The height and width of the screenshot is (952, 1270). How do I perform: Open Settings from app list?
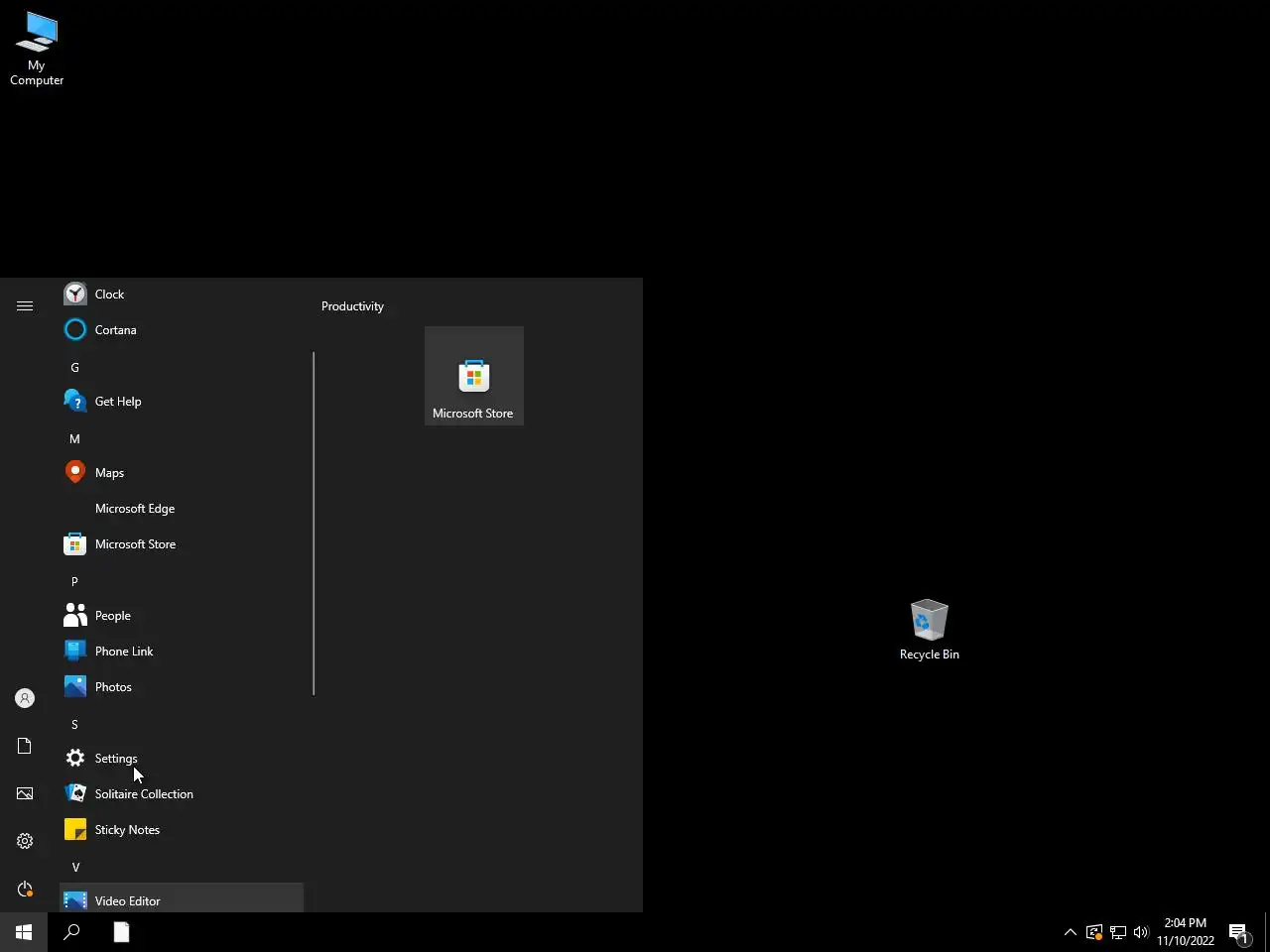[182, 759]
